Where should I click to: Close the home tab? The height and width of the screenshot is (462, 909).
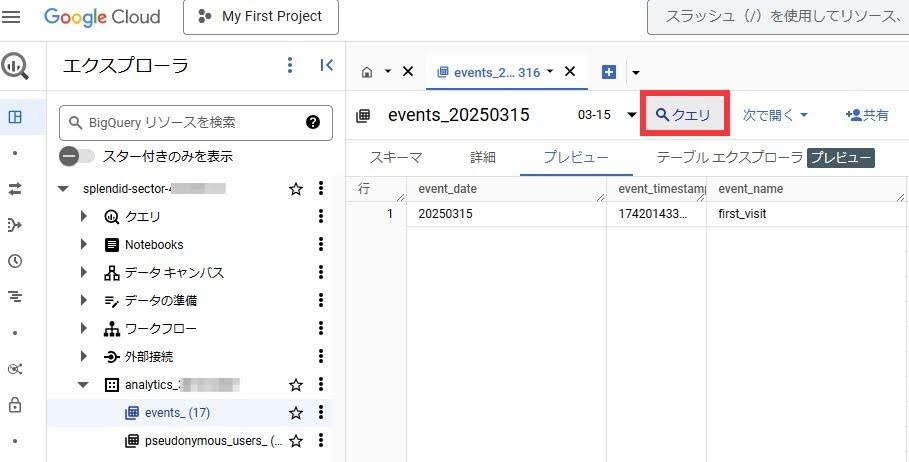[408, 71]
